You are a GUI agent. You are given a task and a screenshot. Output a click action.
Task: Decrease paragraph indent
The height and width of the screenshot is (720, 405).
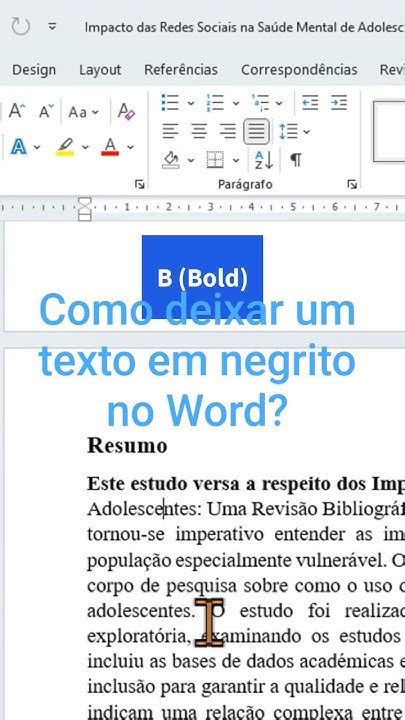tap(310, 103)
